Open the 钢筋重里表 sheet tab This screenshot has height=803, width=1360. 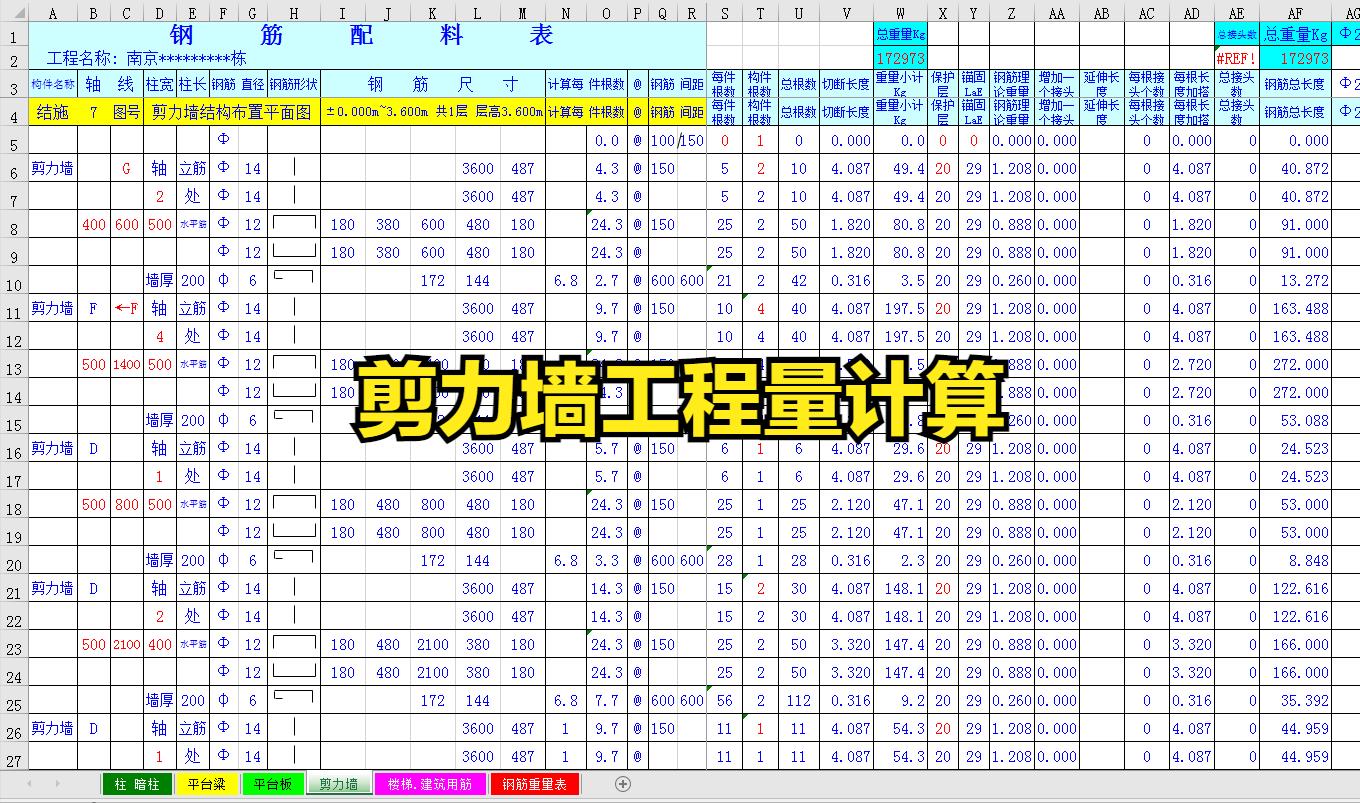[534, 784]
